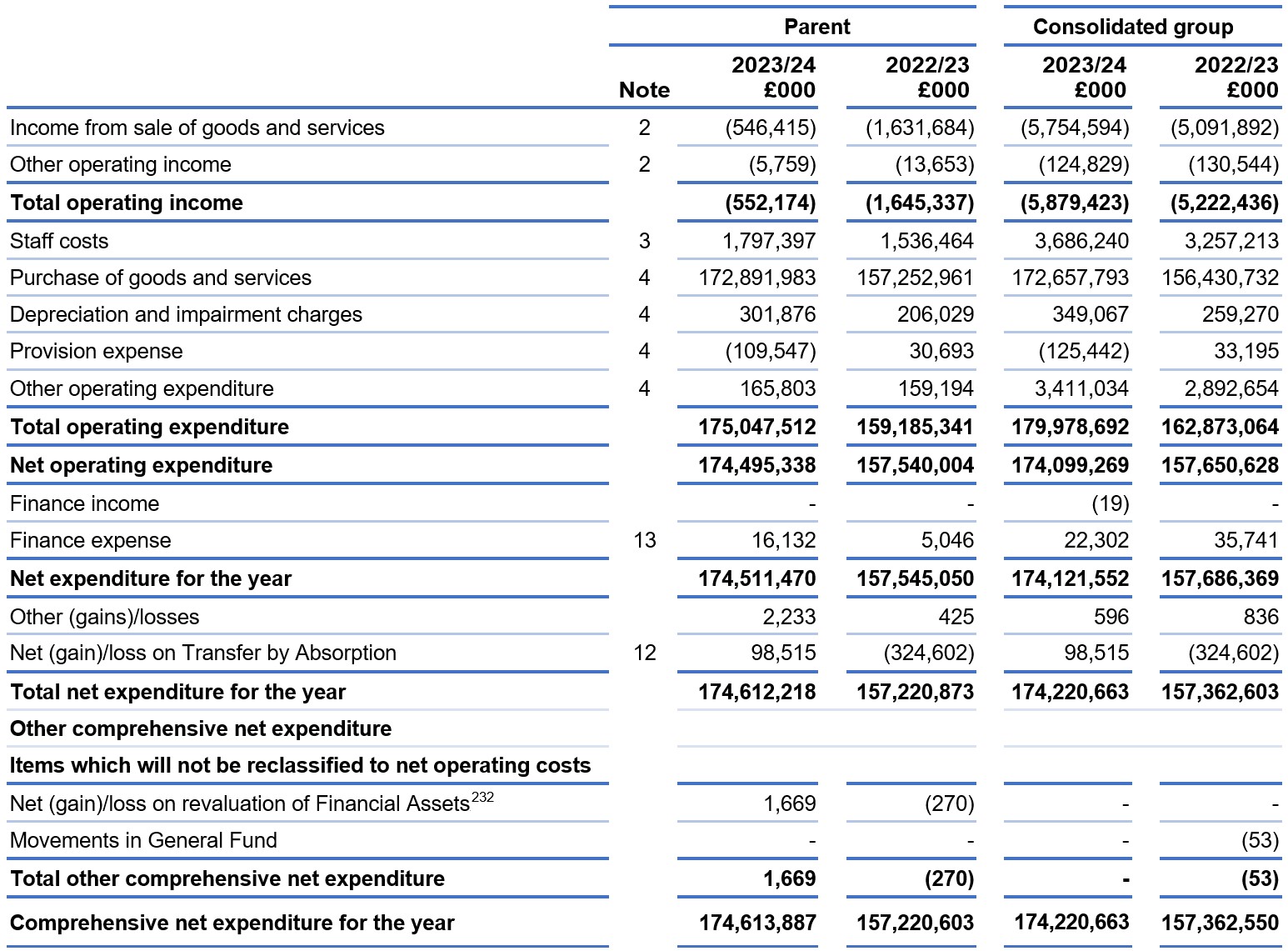Click Parent 2023/24 Purchase of goods value 172,891,983
The image size is (1288, 951).
(757, 278)
